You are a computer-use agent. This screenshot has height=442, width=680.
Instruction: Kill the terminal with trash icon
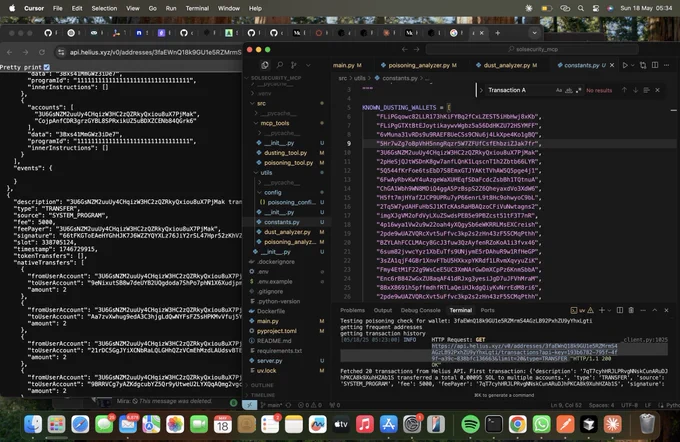tap(631, 310)
